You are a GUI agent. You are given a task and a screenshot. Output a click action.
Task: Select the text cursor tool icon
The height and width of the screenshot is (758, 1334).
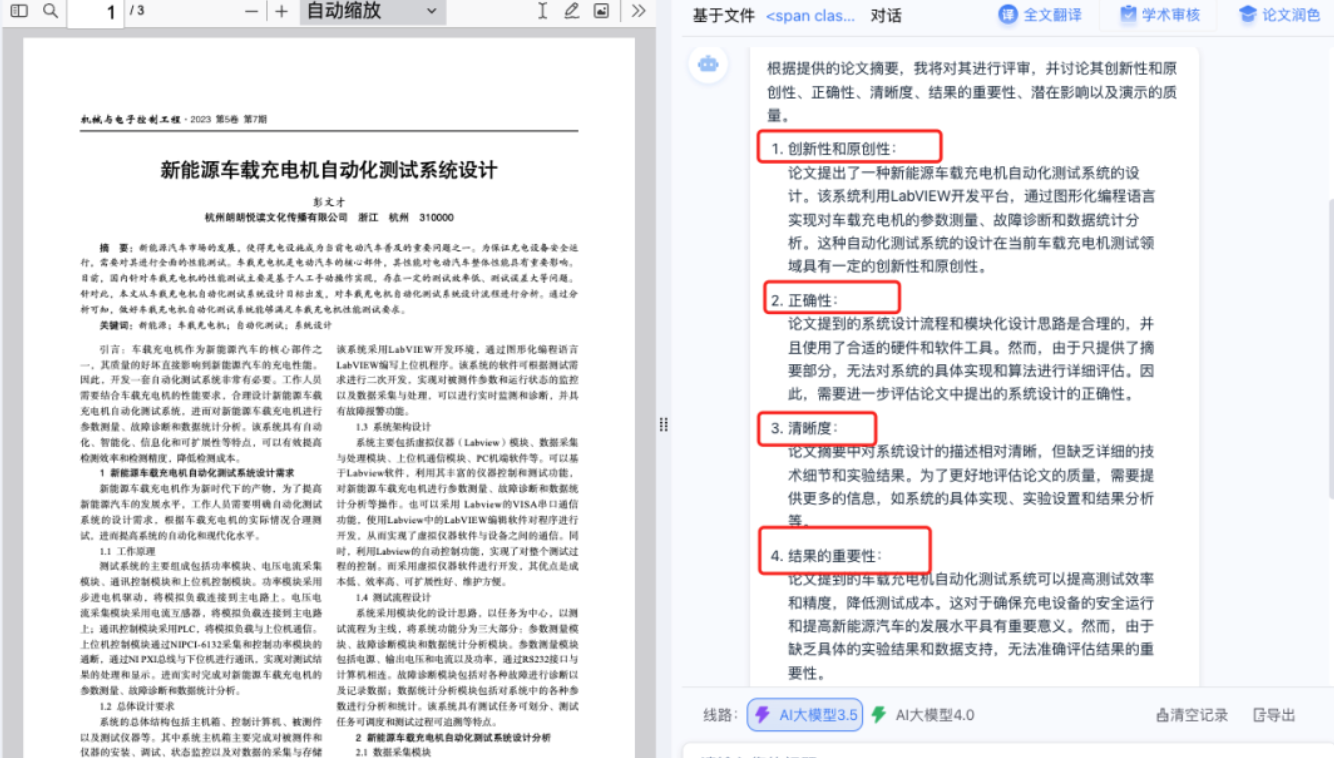(542, 11)
